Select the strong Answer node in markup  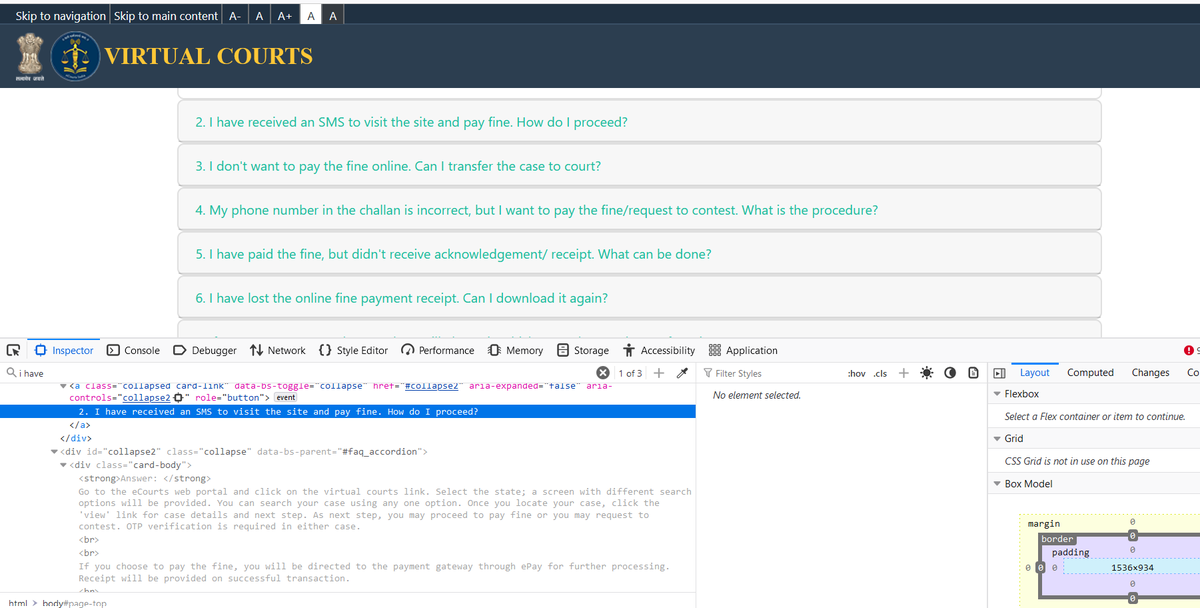(144, 478)
